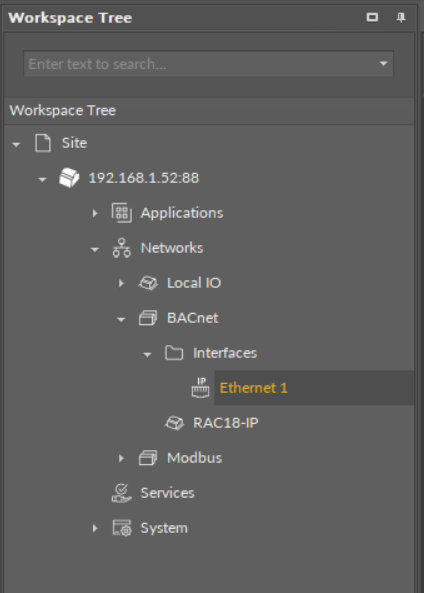Focus the Enter text to search field
This screenshot has width=424, height=593.
point(200,64)
